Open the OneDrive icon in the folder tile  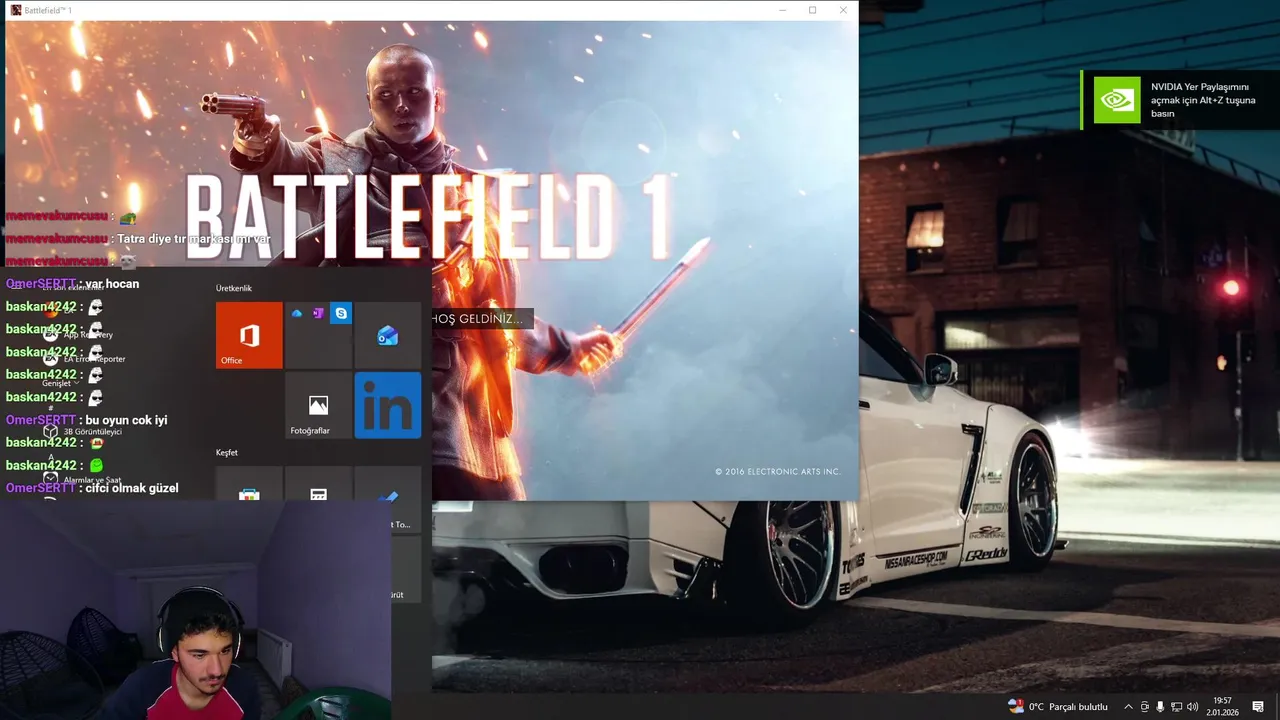point(297,313)
